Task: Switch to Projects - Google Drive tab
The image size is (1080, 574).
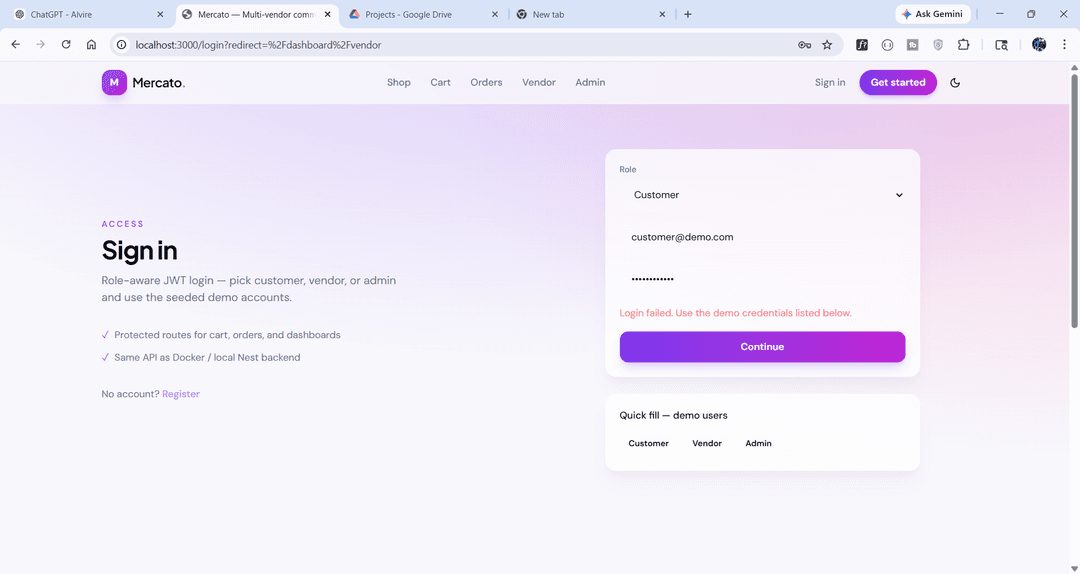Action: coord(422,14)
